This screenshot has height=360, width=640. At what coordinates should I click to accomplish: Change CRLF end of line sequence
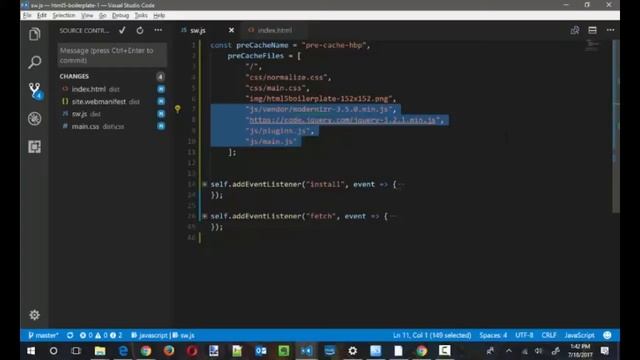549,336
